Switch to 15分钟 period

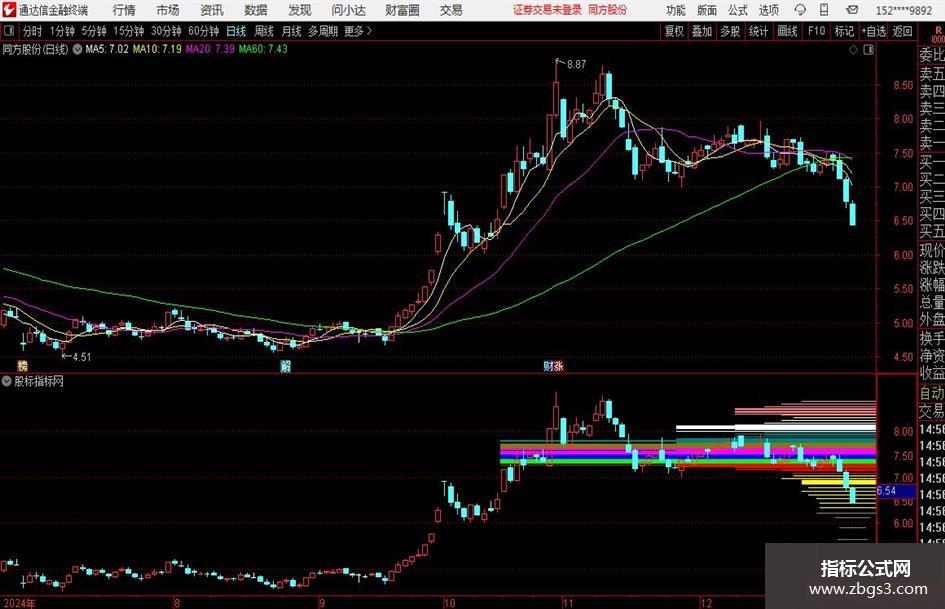tap(128, 31)
